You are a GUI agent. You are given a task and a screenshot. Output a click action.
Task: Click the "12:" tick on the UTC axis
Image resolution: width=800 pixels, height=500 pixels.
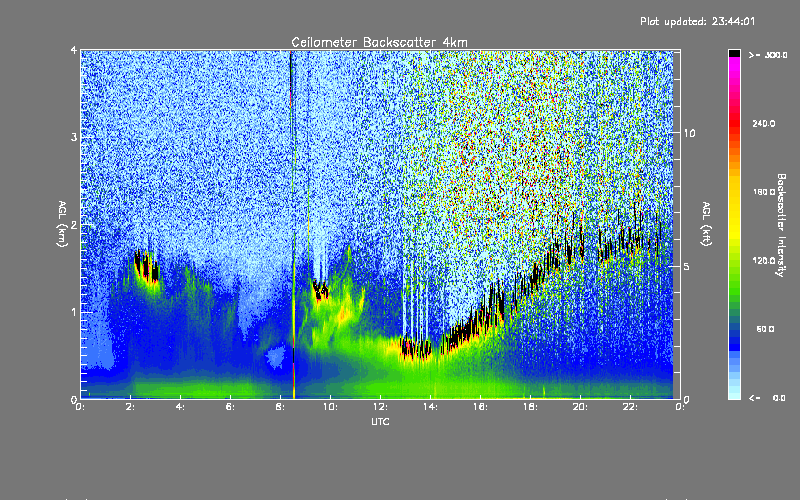click(x=380, y=407)
